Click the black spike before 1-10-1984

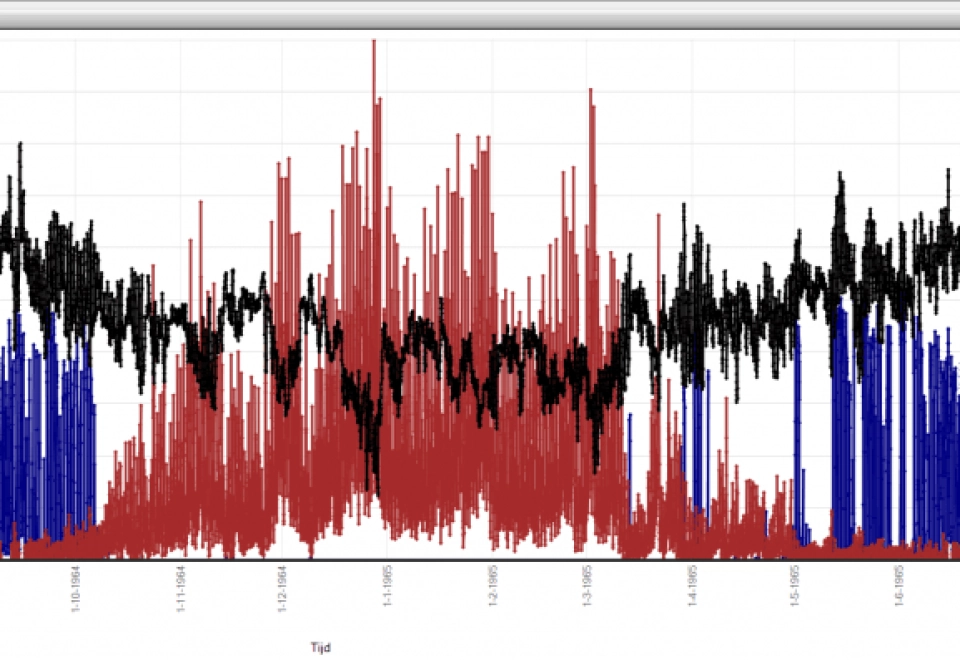pos(20,150)
